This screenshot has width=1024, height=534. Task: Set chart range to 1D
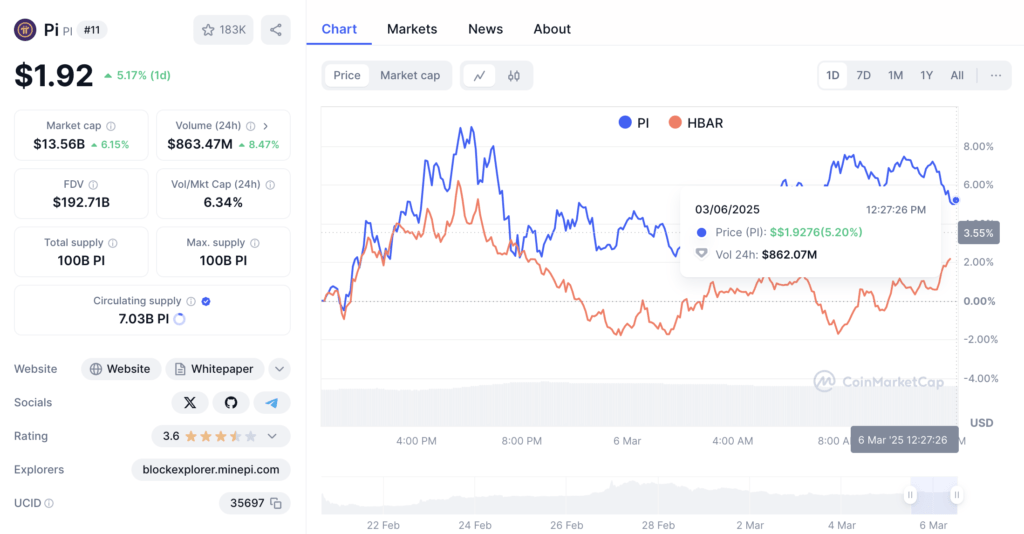833,76
